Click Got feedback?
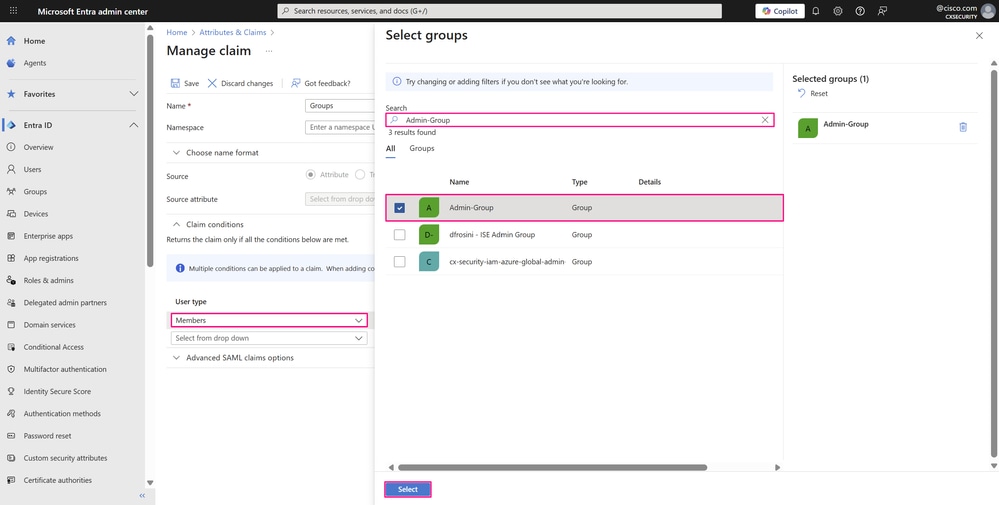Image resolution: width=999 pixels, height=505 pixels. click(320, 83)
